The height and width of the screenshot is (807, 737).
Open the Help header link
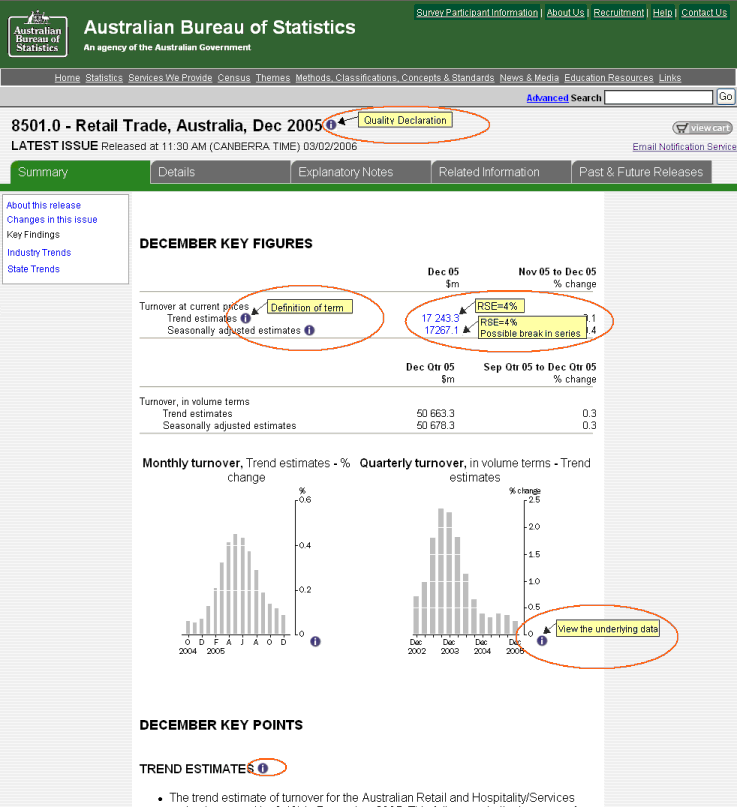click(x=663, y=12)
